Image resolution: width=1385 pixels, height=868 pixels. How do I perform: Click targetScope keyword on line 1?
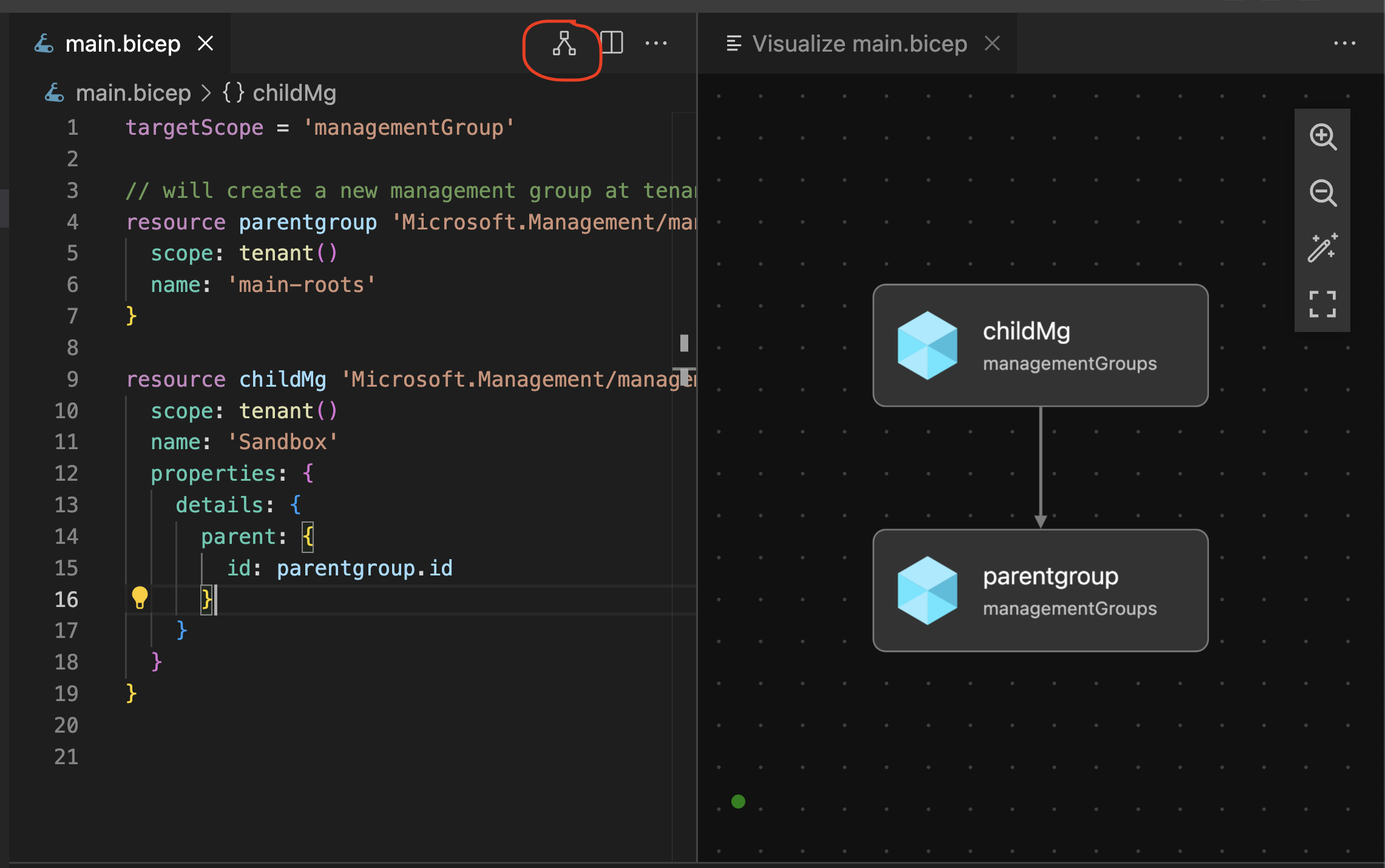click(195, 127)
